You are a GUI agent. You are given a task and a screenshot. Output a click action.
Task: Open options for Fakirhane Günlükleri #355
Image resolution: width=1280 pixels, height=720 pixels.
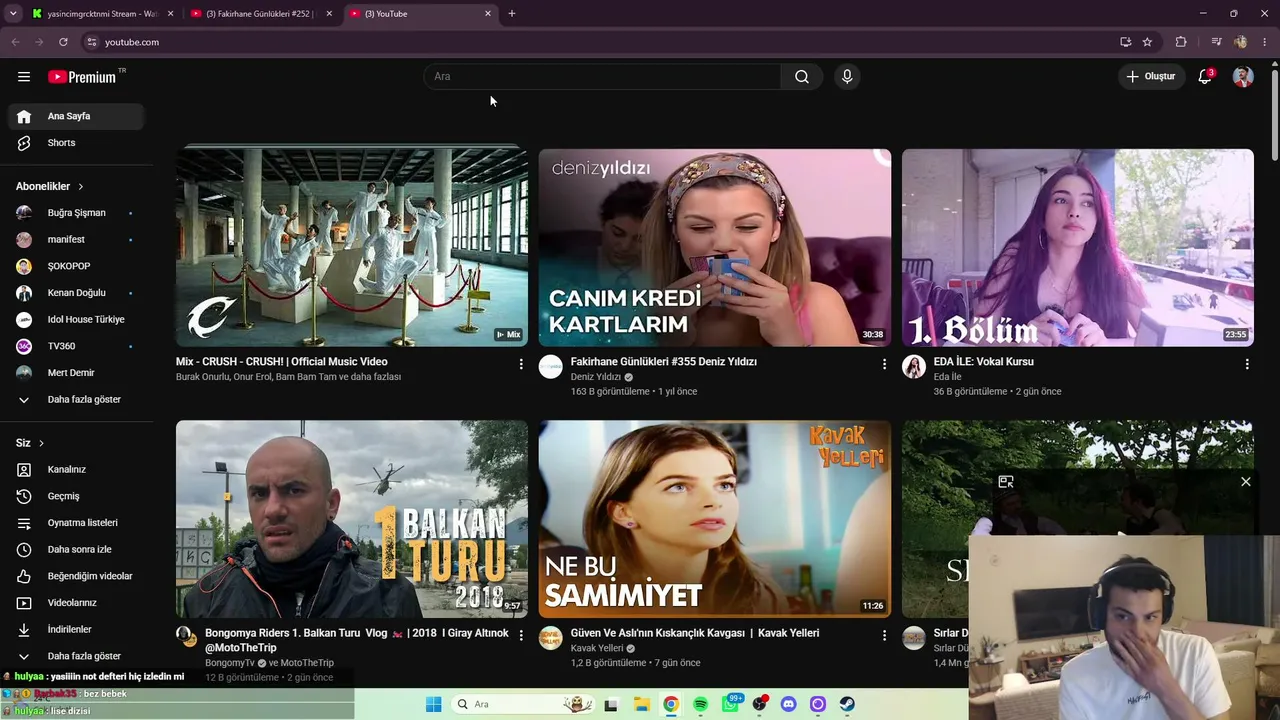coord(884,364)
